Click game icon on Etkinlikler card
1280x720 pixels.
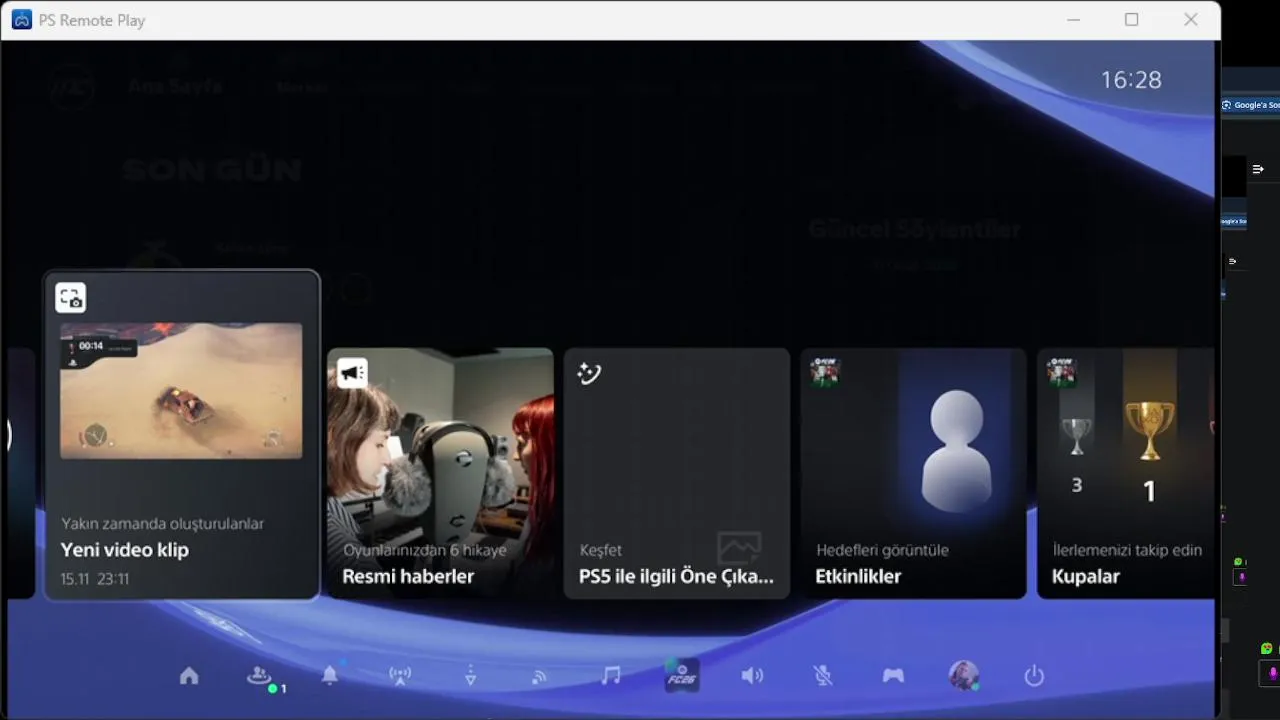[825, 373]
